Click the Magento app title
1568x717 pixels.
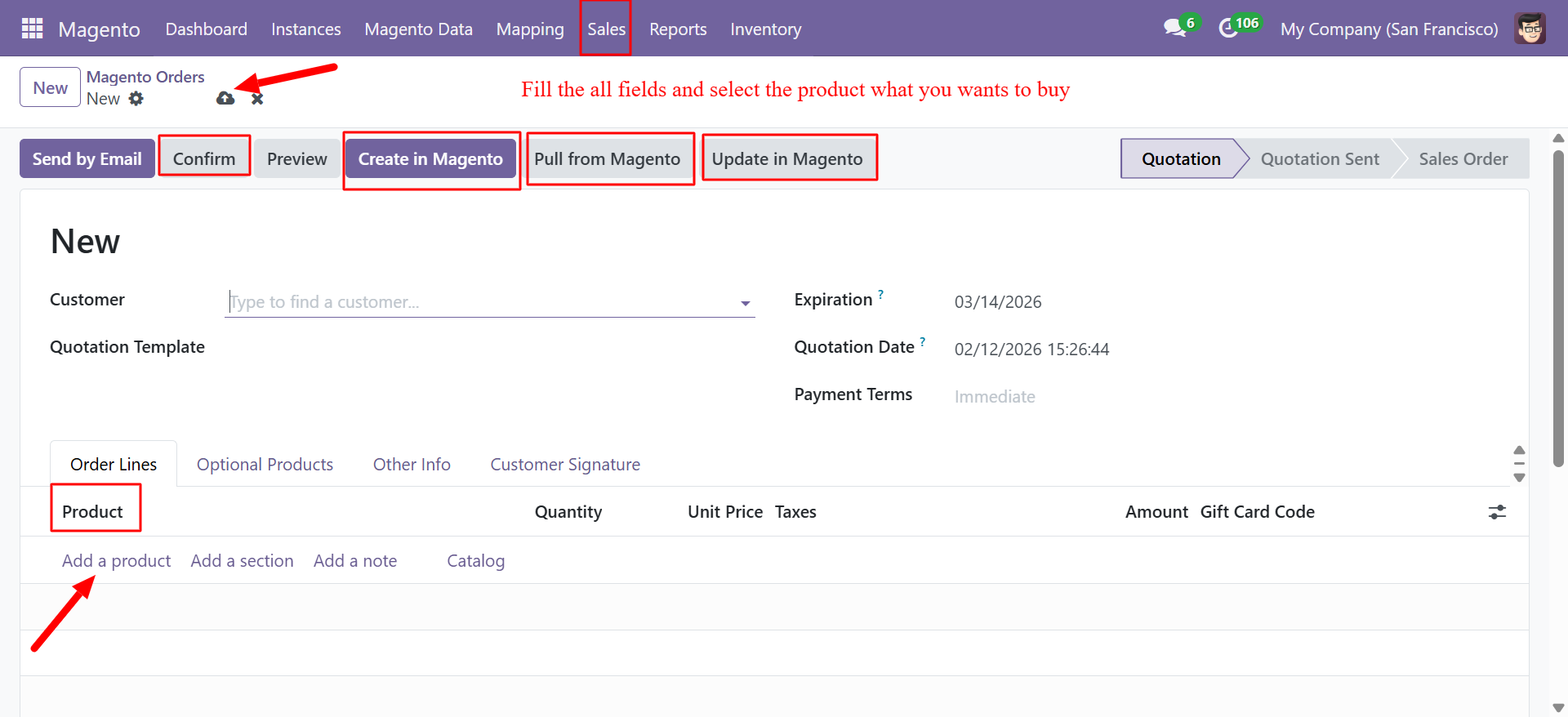100,29
